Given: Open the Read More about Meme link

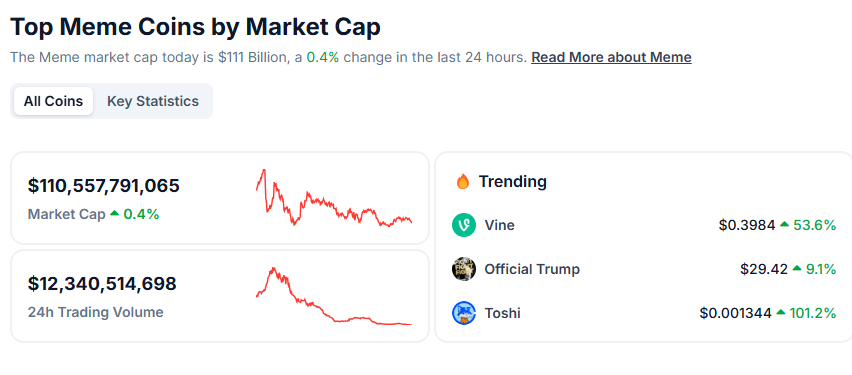Looking at the screenshot, I should coord(611,57).
